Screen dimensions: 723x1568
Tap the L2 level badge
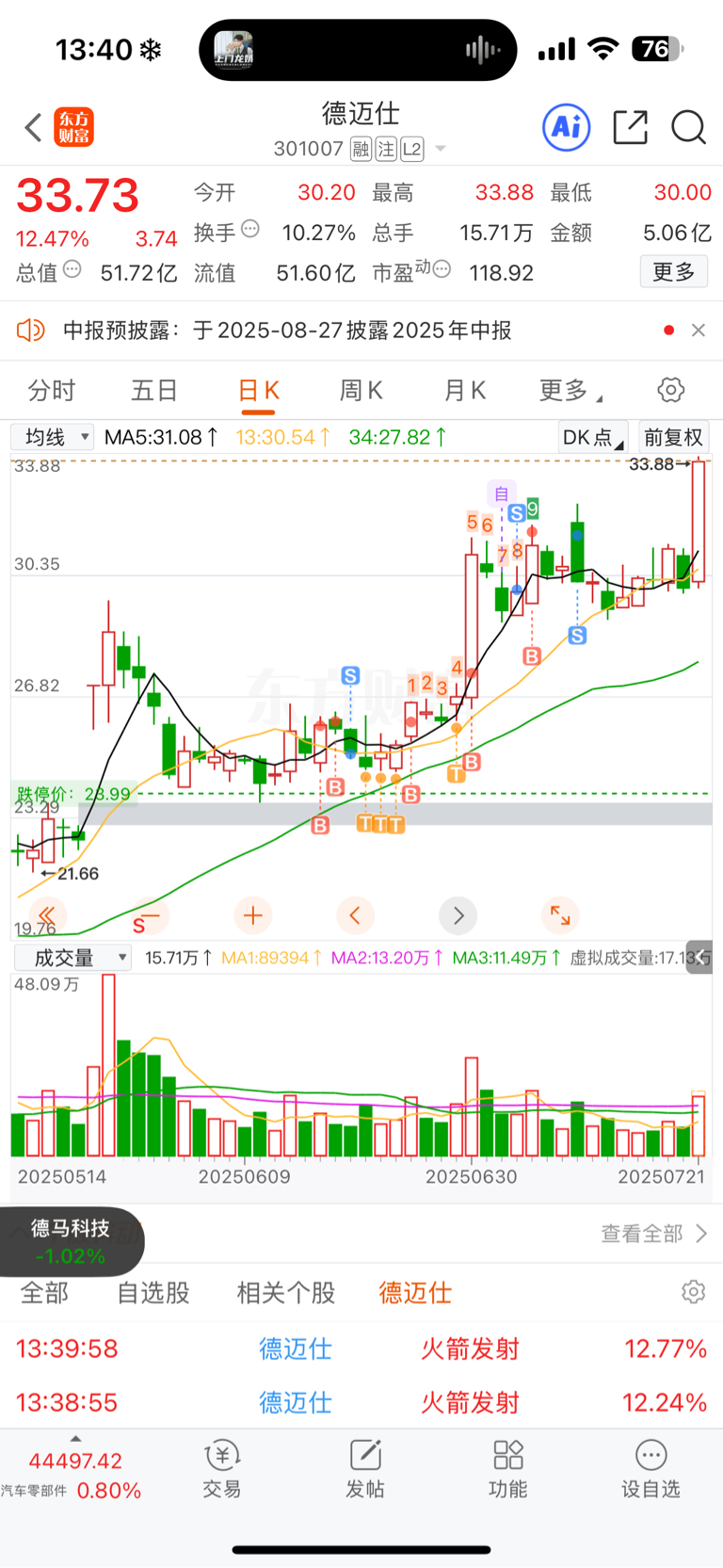pyautogui.click(x=411, y=149)
